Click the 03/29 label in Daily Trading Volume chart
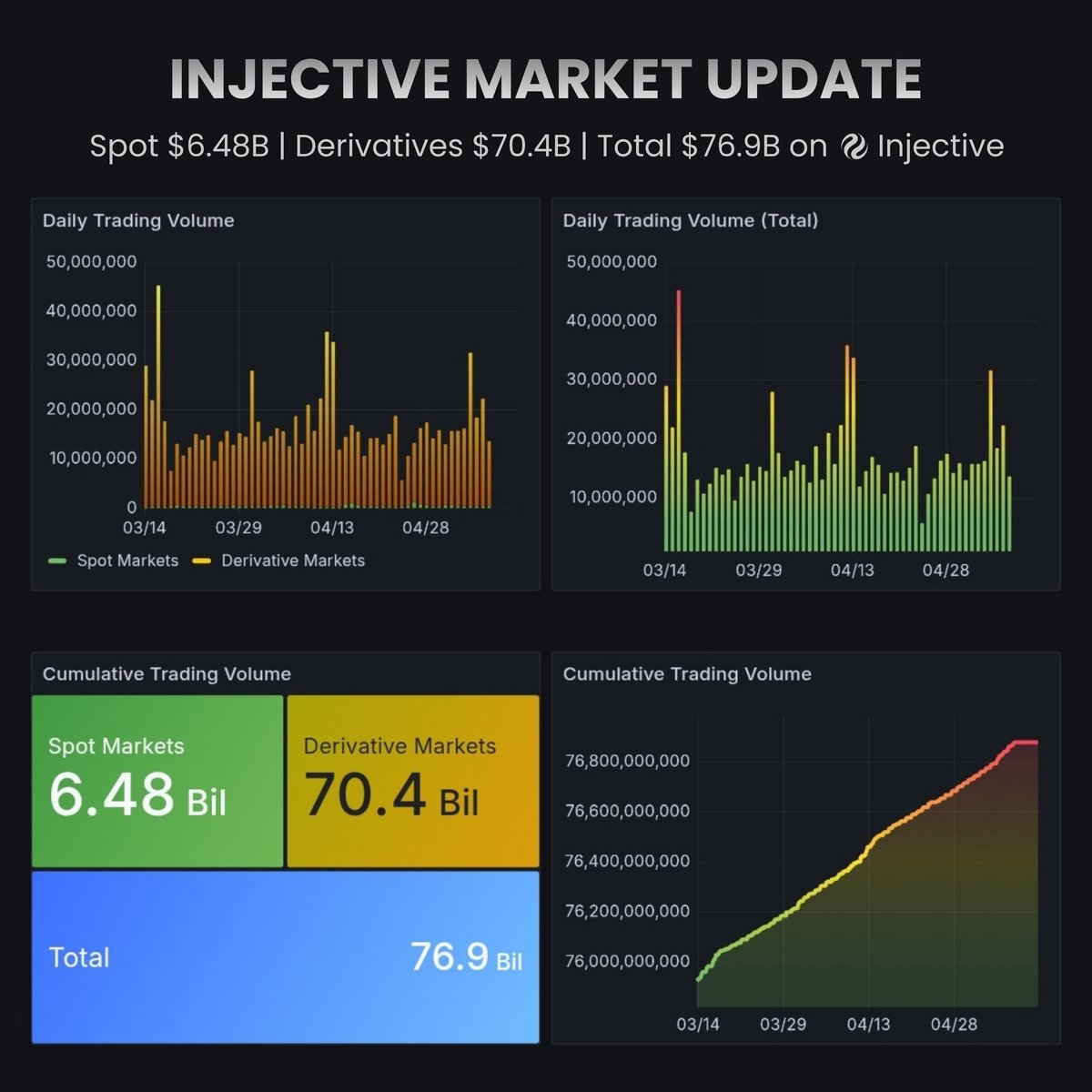 [238, 528]
